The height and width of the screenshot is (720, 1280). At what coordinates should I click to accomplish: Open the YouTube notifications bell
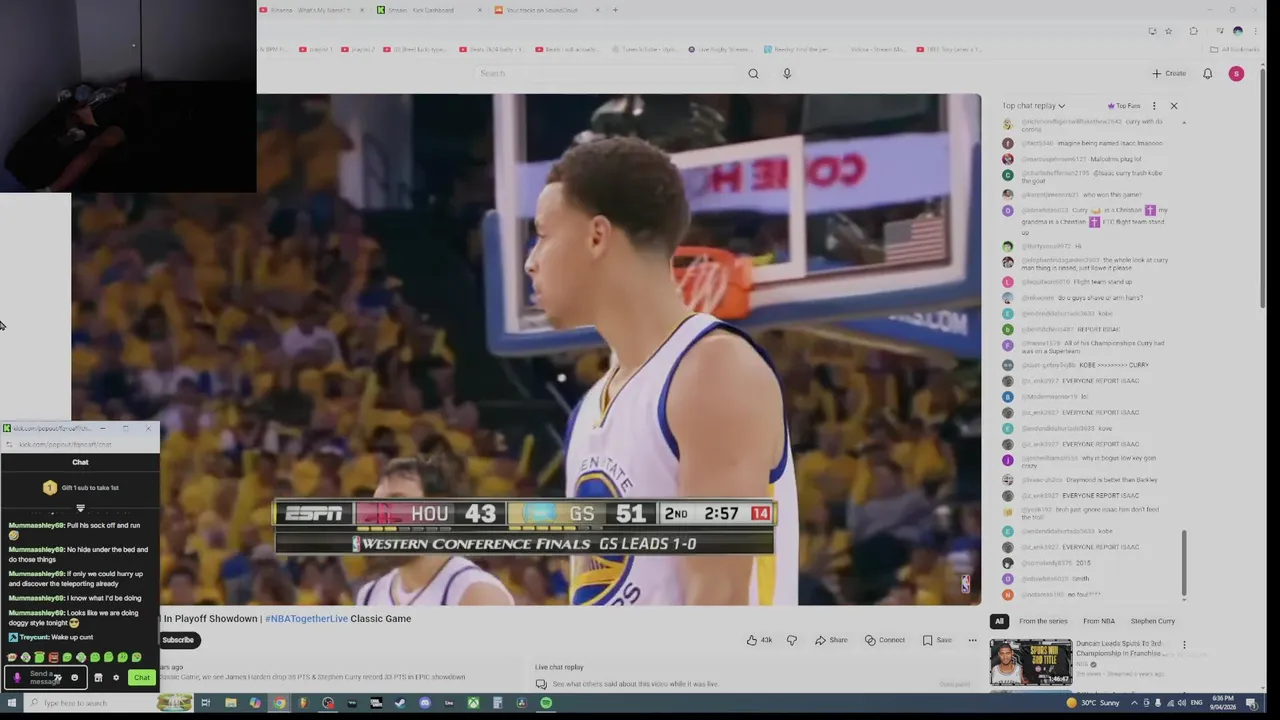point(1207,73)
